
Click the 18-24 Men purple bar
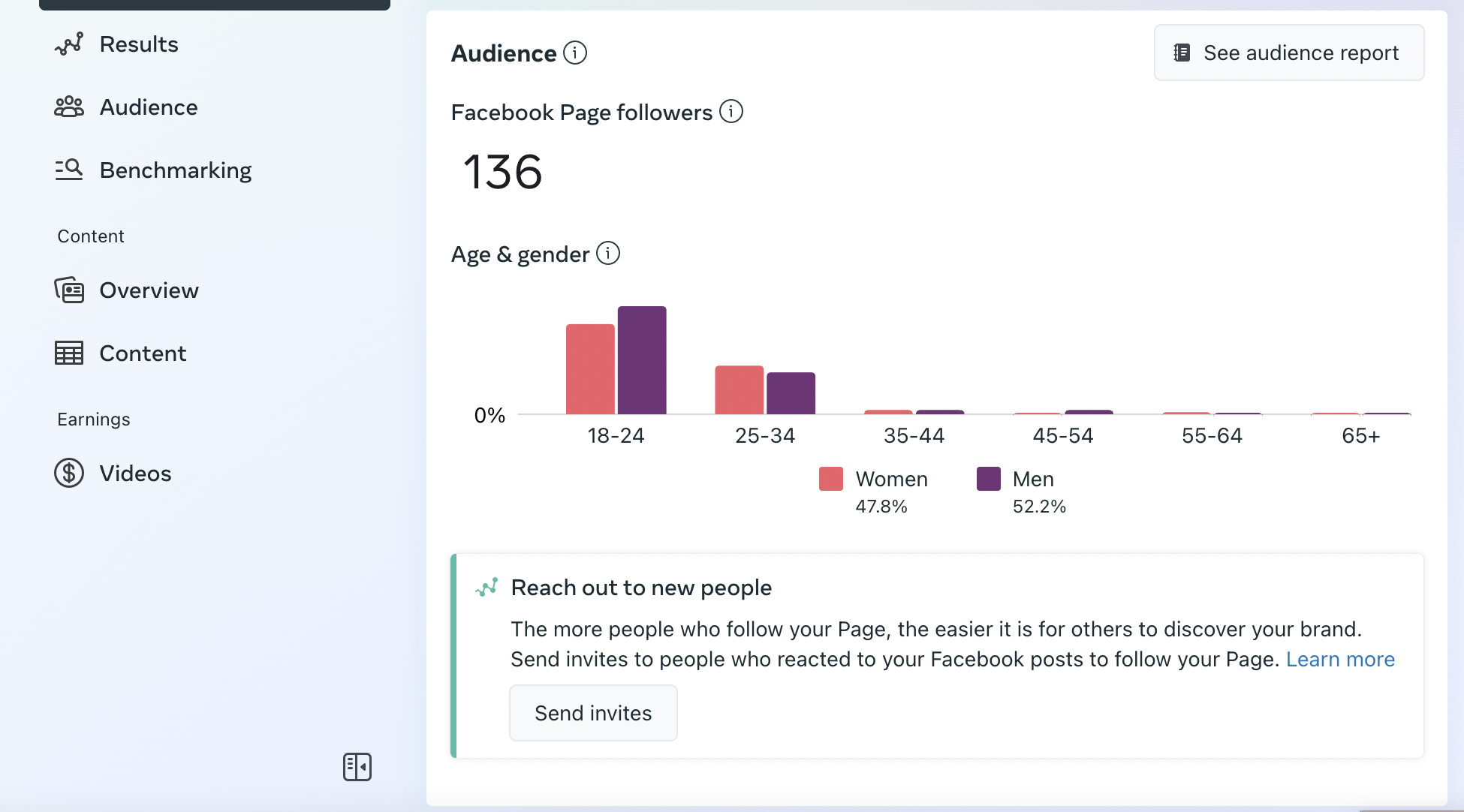[x=642, y=360]
